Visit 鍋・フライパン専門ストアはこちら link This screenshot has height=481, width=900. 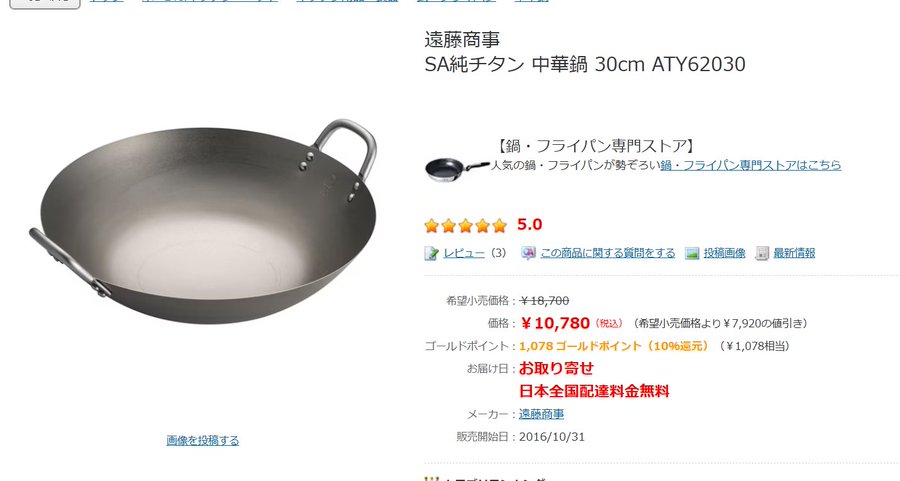[750, 165]
